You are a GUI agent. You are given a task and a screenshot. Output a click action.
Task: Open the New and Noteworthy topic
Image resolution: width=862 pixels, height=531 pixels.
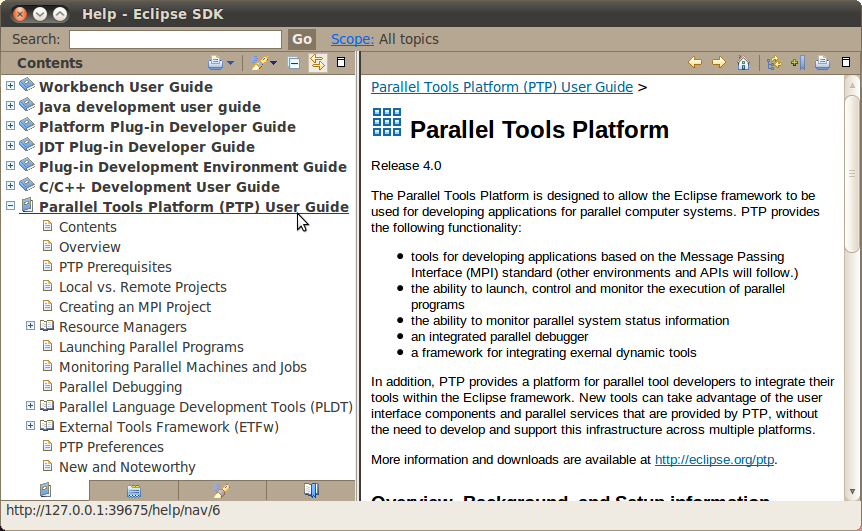tap(128, 467)
